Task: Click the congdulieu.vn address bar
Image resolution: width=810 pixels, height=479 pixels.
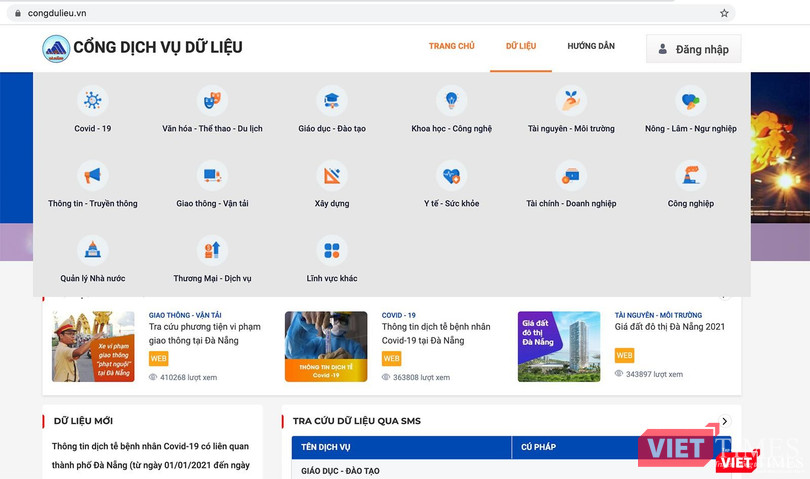Action: point(370,13)
